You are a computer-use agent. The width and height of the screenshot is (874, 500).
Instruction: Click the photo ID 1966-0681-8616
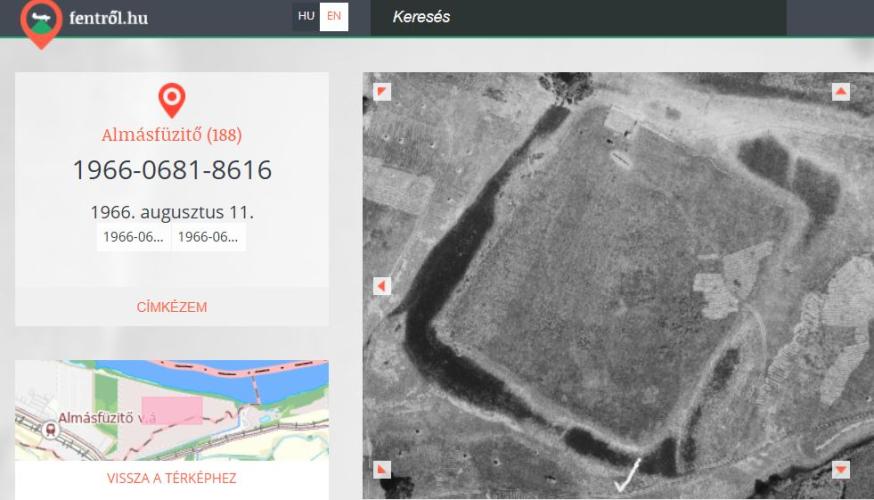pyautogui.click(x=172, y=170)
